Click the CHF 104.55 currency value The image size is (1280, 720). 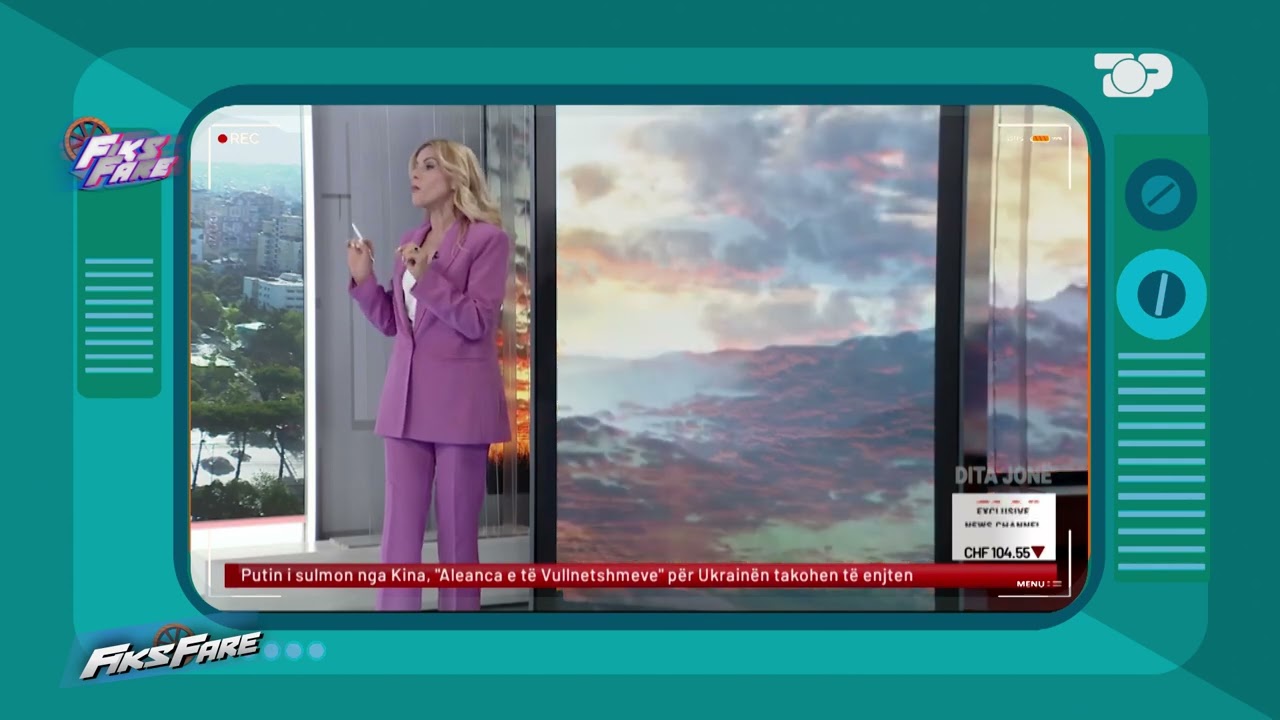click(x=997, y=552)
